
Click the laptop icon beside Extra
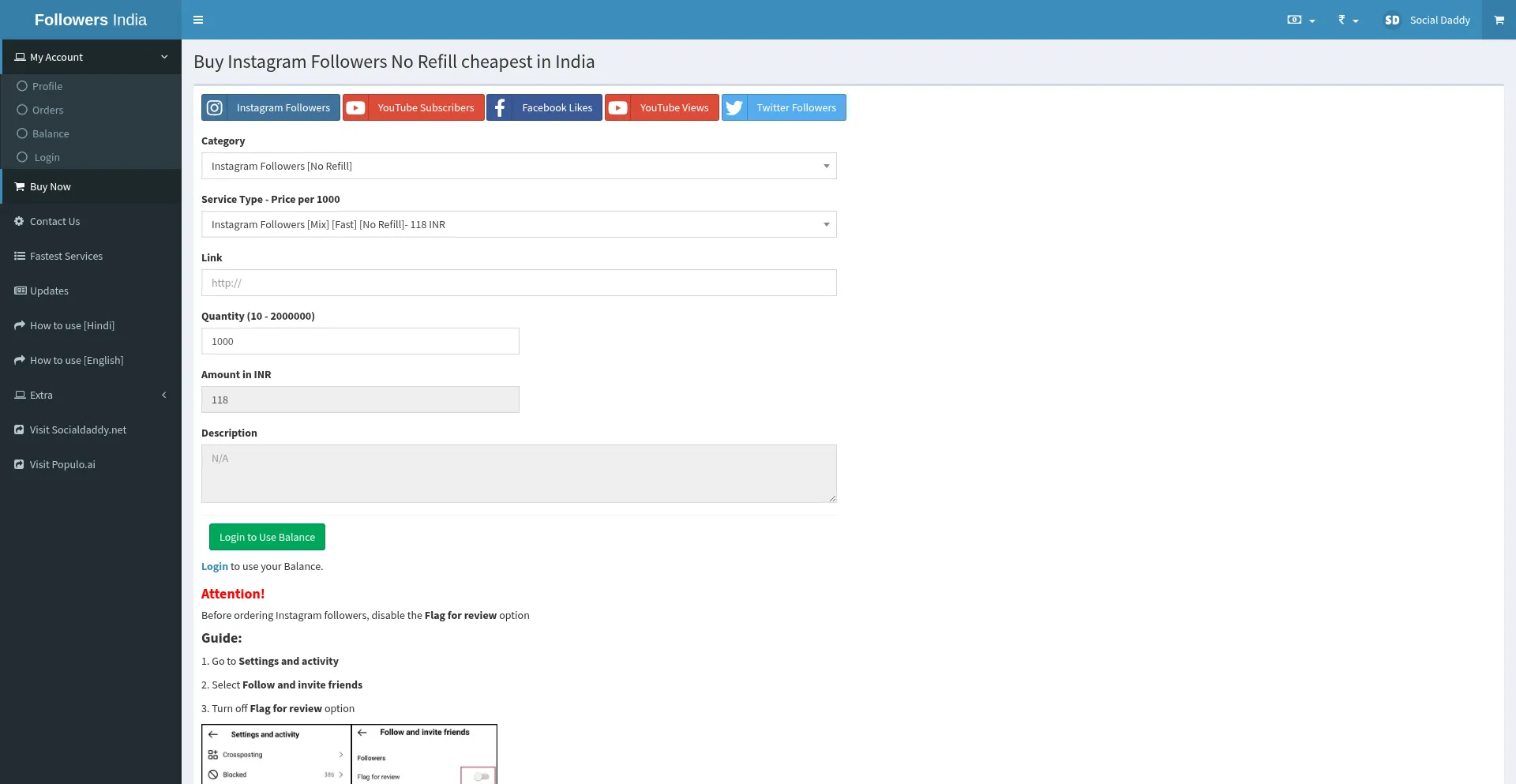coord(20,395)
